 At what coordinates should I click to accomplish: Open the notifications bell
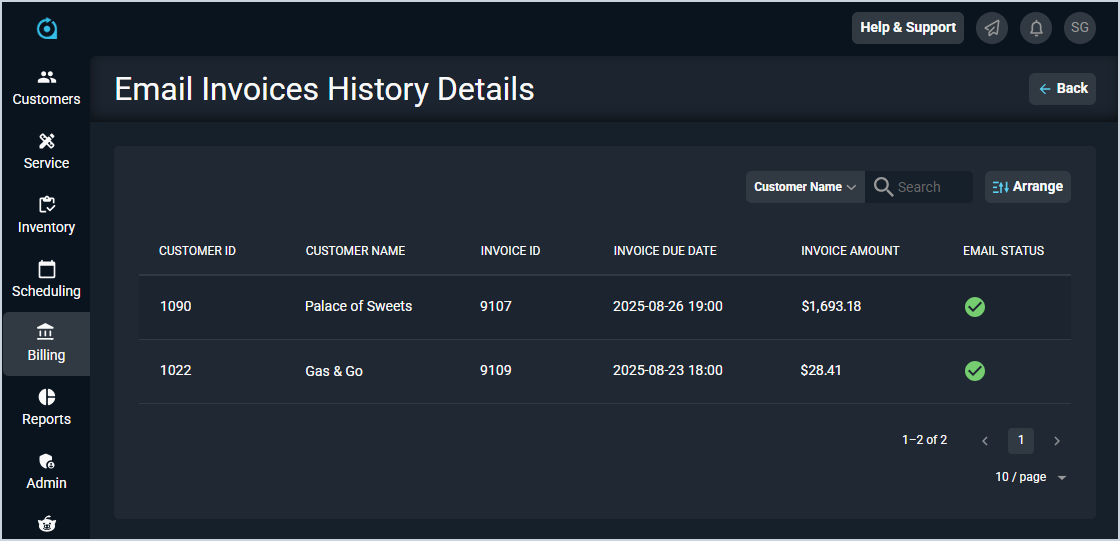point(1036,28)
